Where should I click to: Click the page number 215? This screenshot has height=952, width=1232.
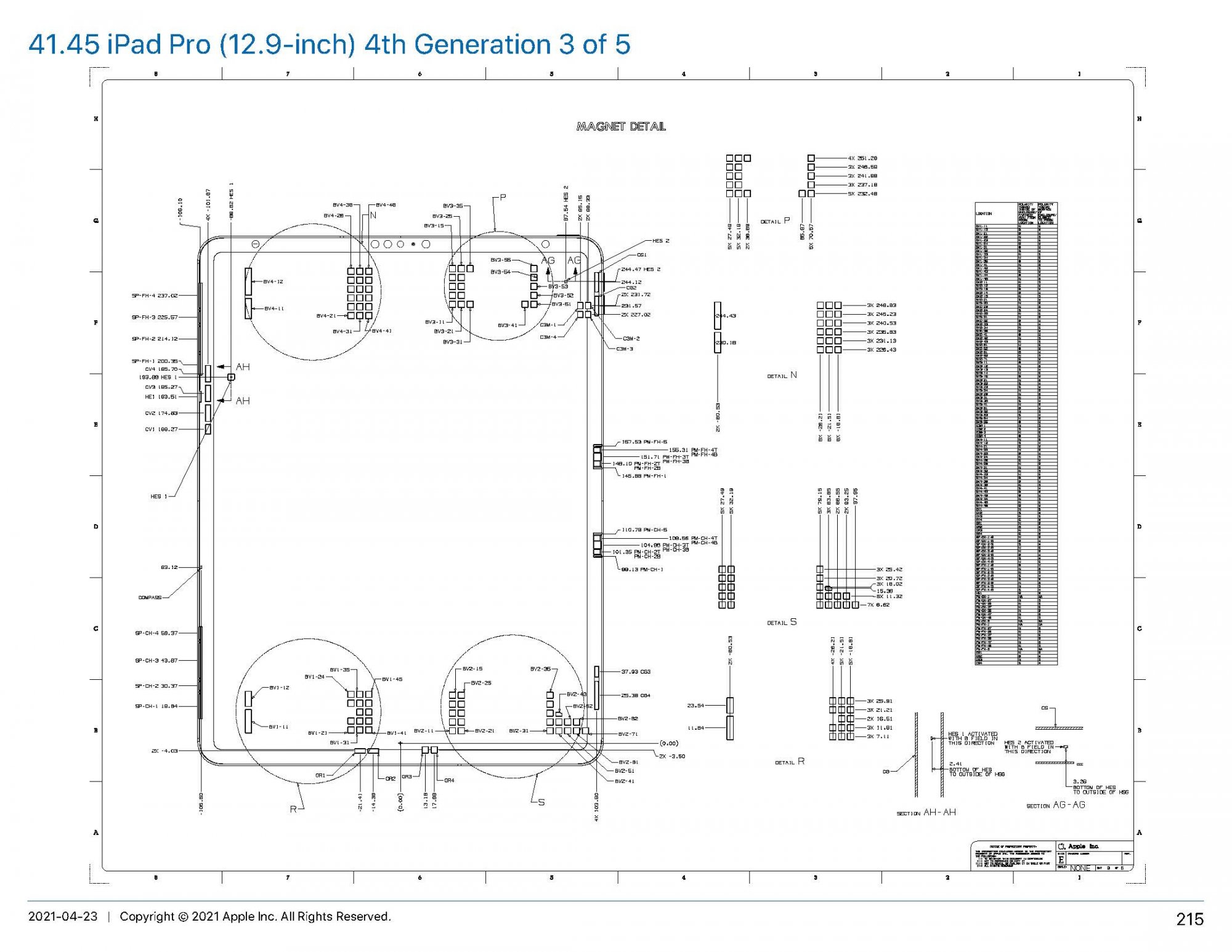(1189, 919)
